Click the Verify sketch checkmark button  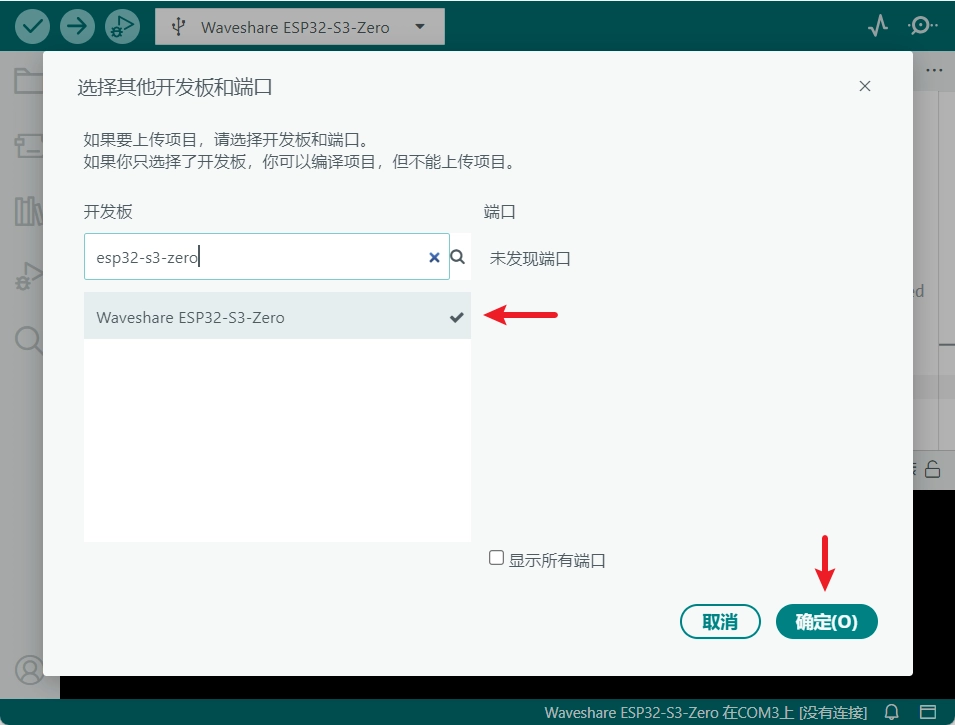(32, 26)
